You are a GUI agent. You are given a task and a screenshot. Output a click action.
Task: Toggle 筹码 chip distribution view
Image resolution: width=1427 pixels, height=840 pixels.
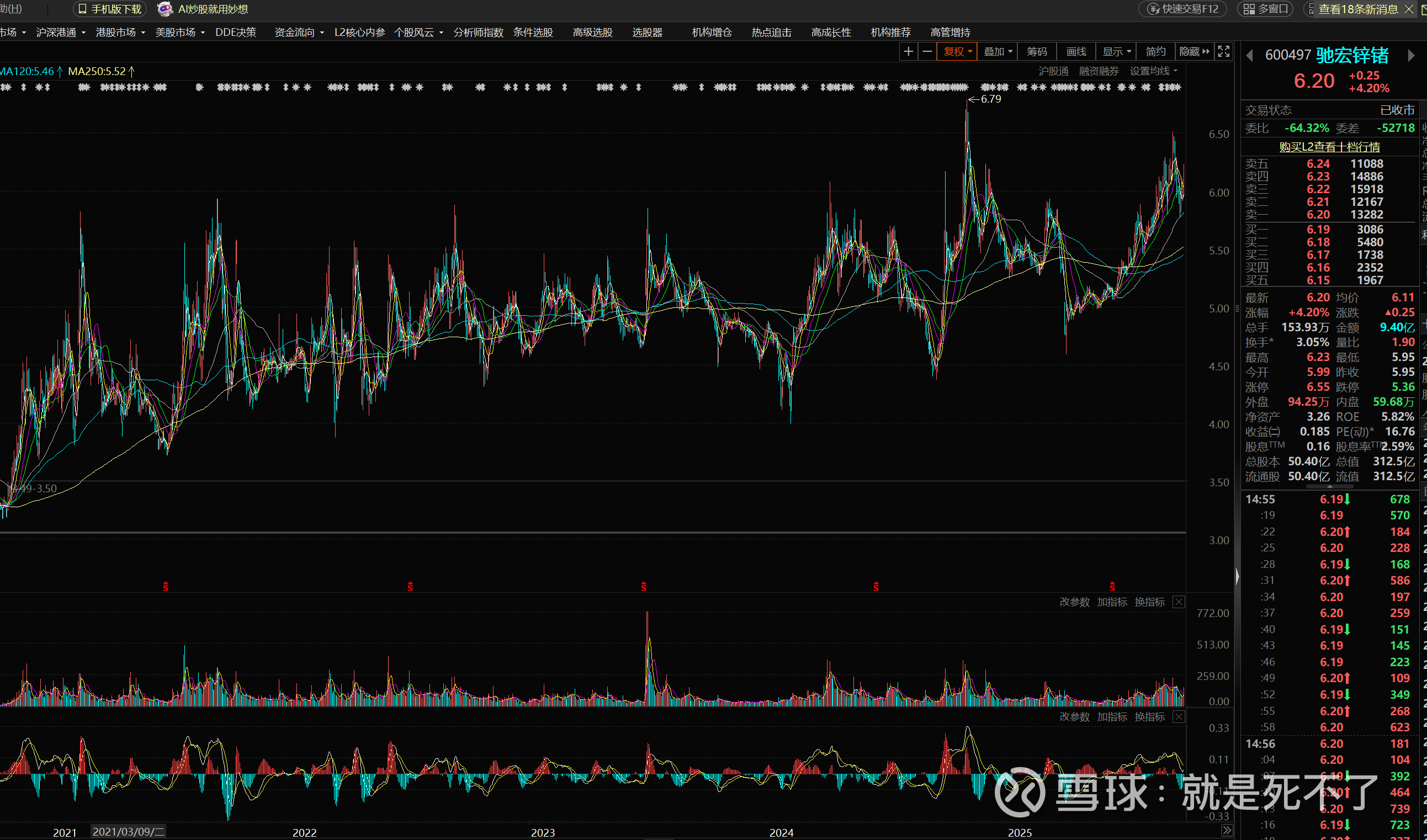(1037, 51)
